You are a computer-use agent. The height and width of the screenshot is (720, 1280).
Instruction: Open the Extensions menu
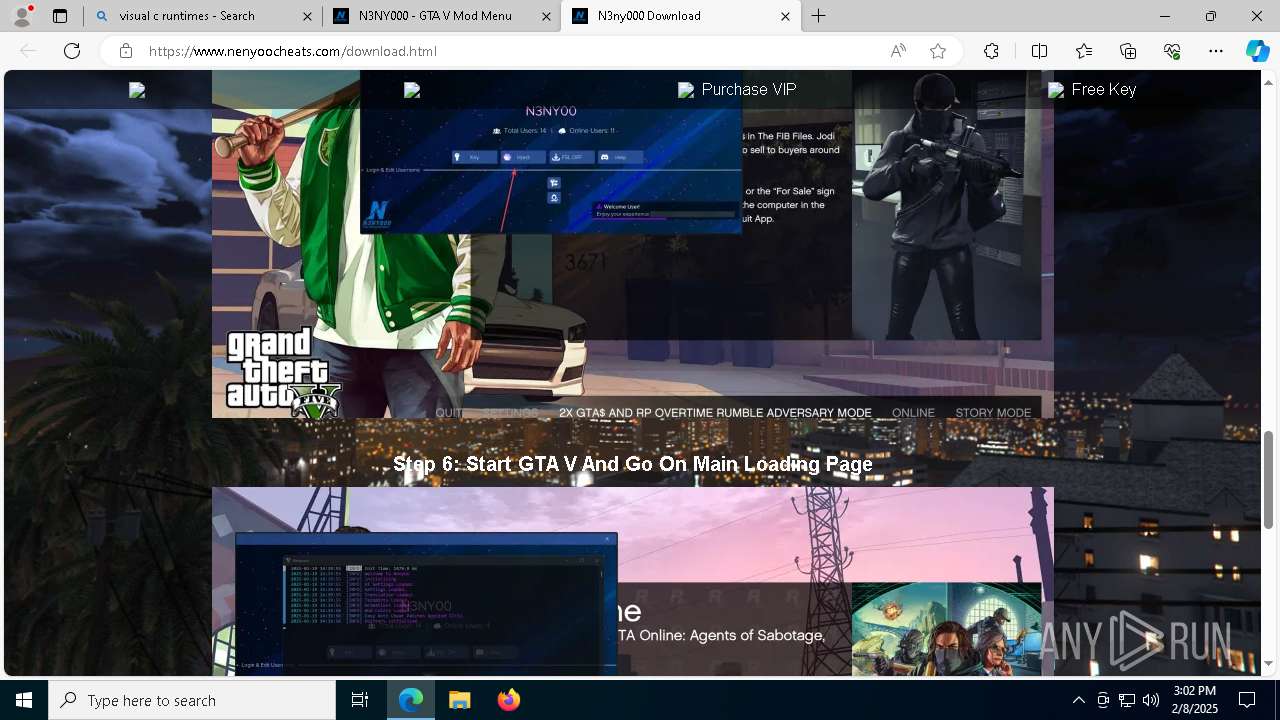(991, 51)
